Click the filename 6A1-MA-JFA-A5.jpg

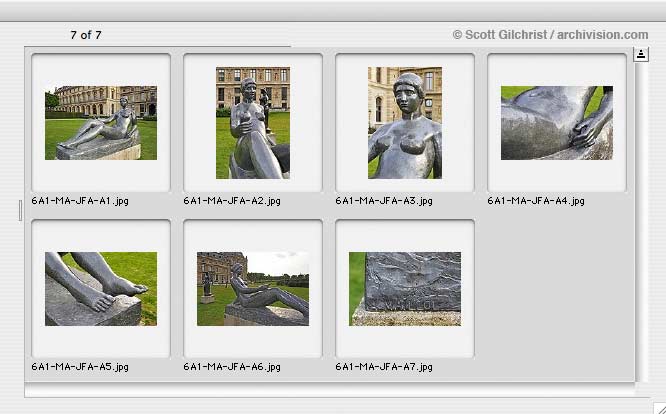(x=80, y=366)
